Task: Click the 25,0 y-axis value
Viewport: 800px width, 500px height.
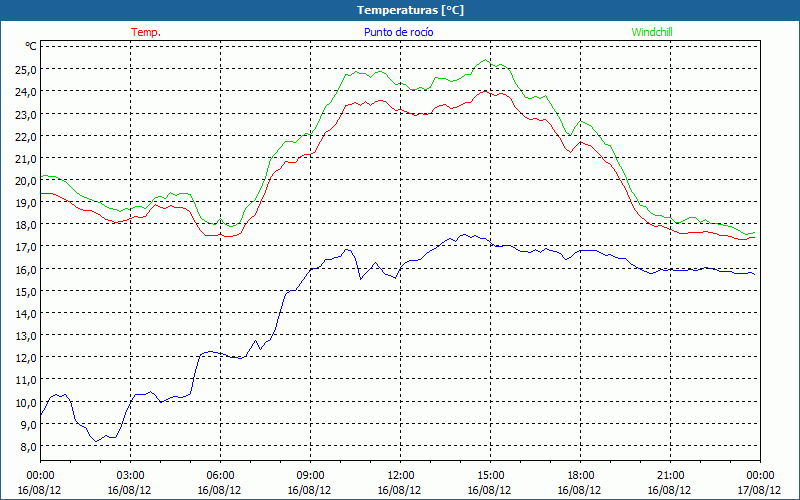Action: (x=26, y=69)
